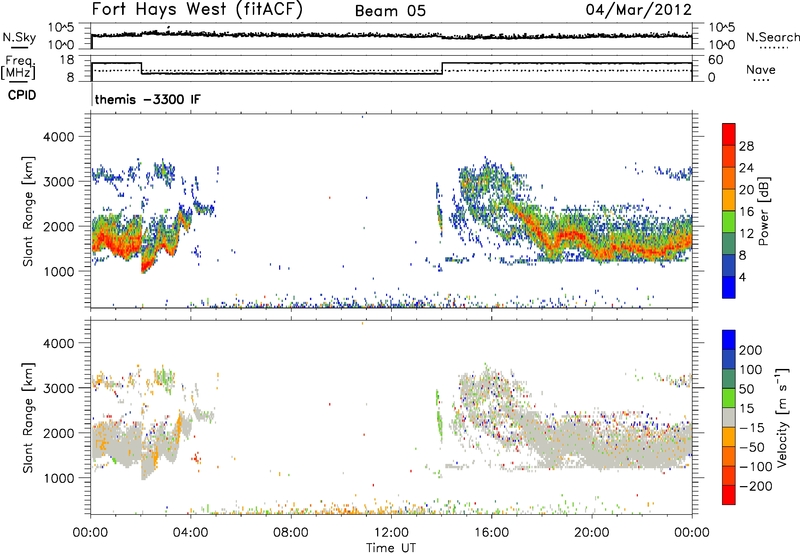Screen dimensions: 800x554
Task: Click the "Fort Hays West (fitACF)" title
Action: [197, 10]
